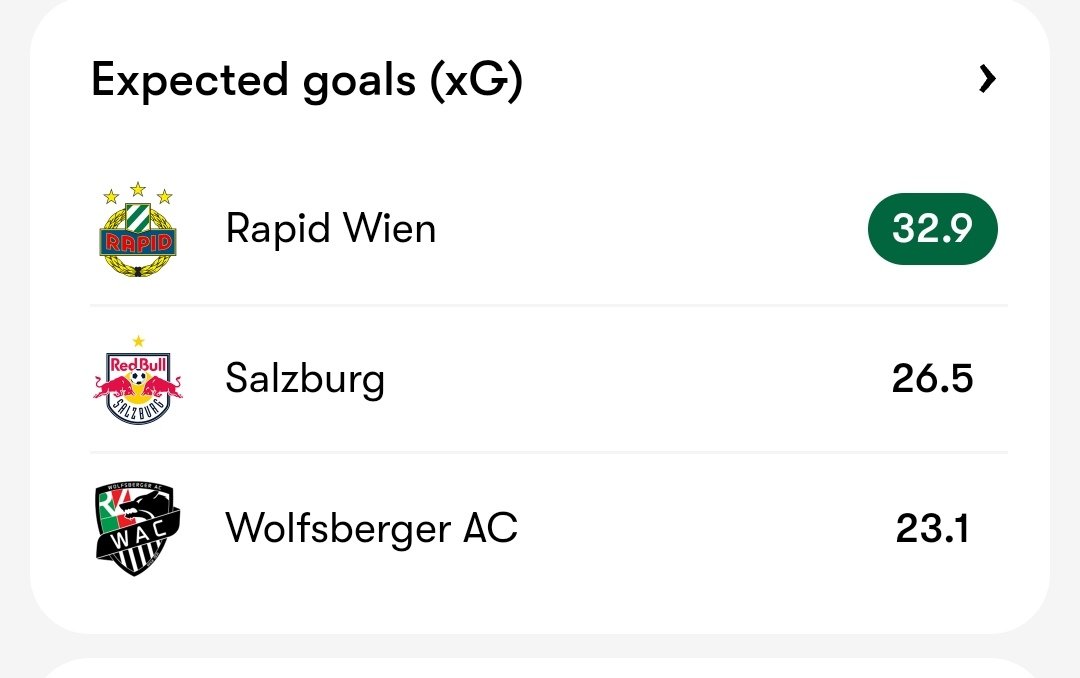This screenshot has height=678, width=1080.
Task: Click the three stars above Rapid crest
Action: pyautogui.click(x=138, y=193)
